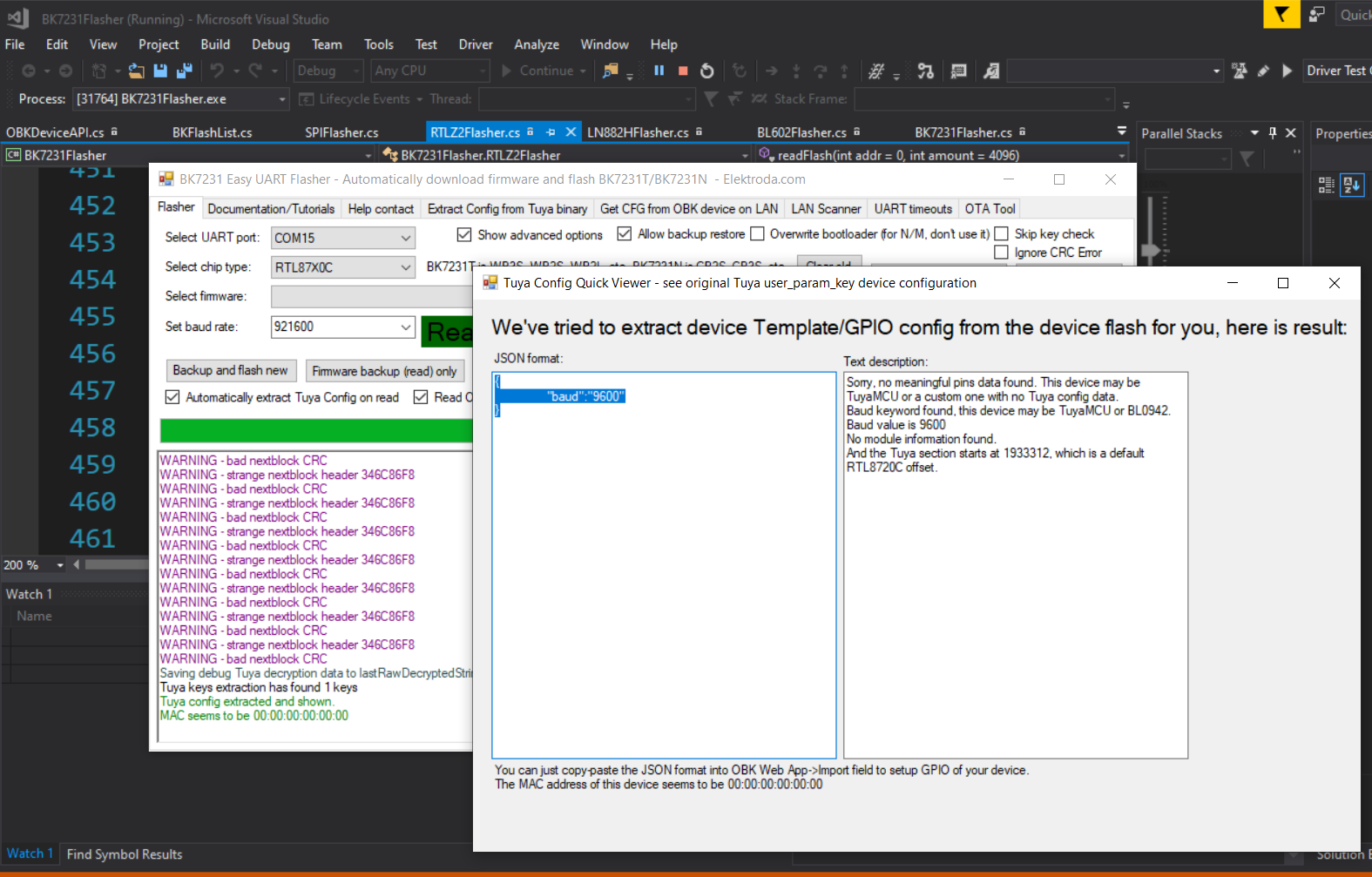Screen dimensions: 1372x877
Task: Uncheck Show advanced options checkbox
Action: pos(464,235)
